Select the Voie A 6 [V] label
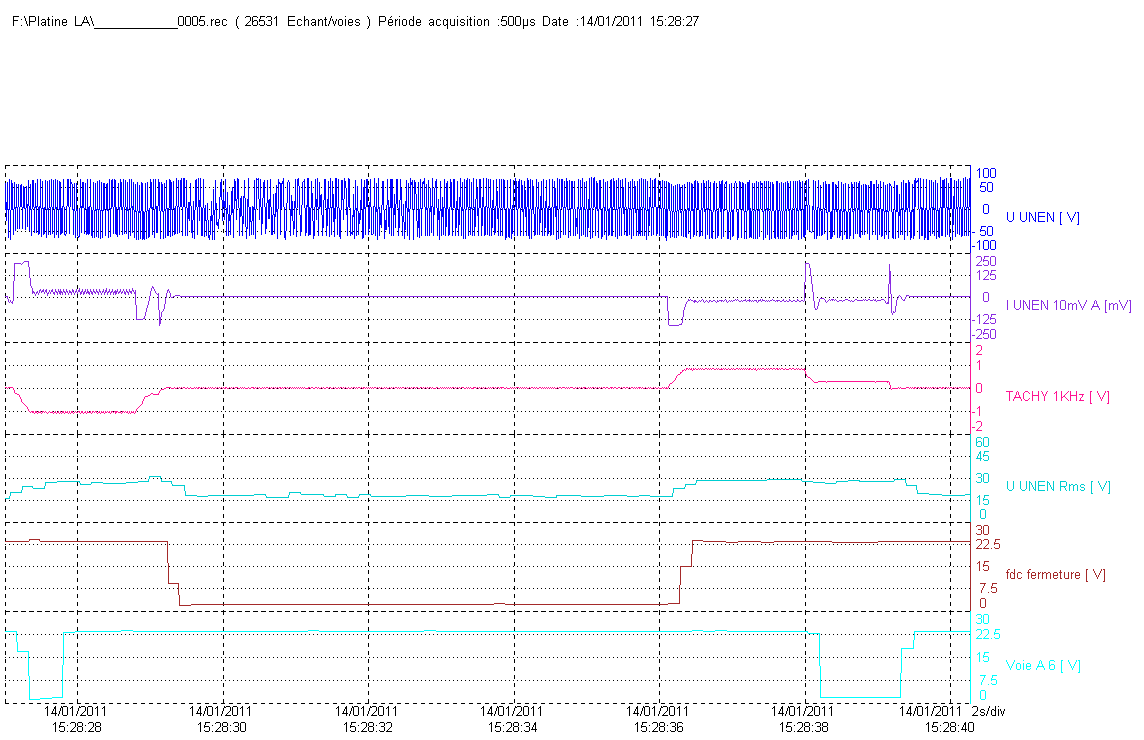Viewport: 1144px width, 740px height. (1043, 665)
